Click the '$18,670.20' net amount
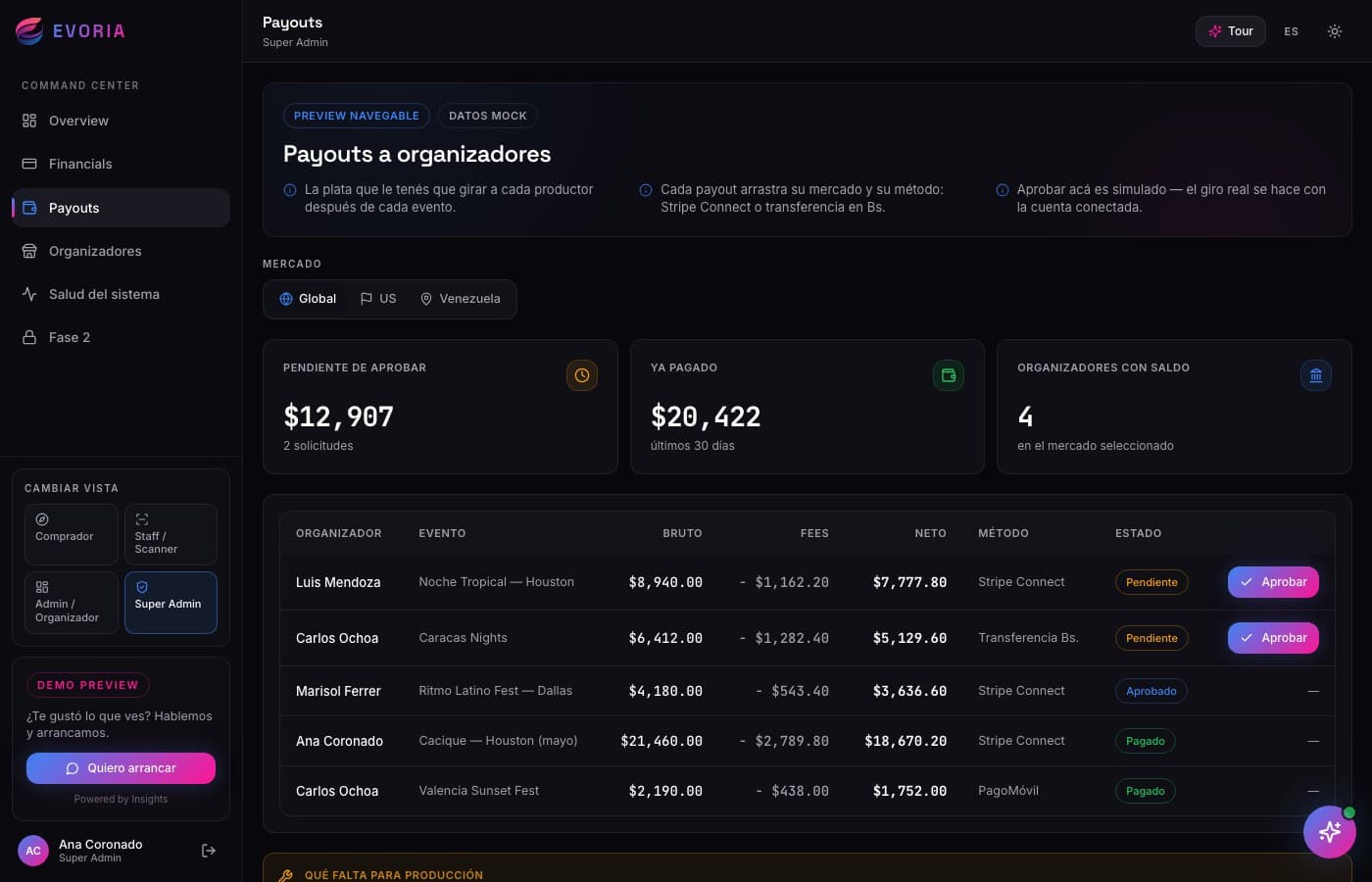The width and height of the screenshot is (1372, 882). tap(906, 741)
